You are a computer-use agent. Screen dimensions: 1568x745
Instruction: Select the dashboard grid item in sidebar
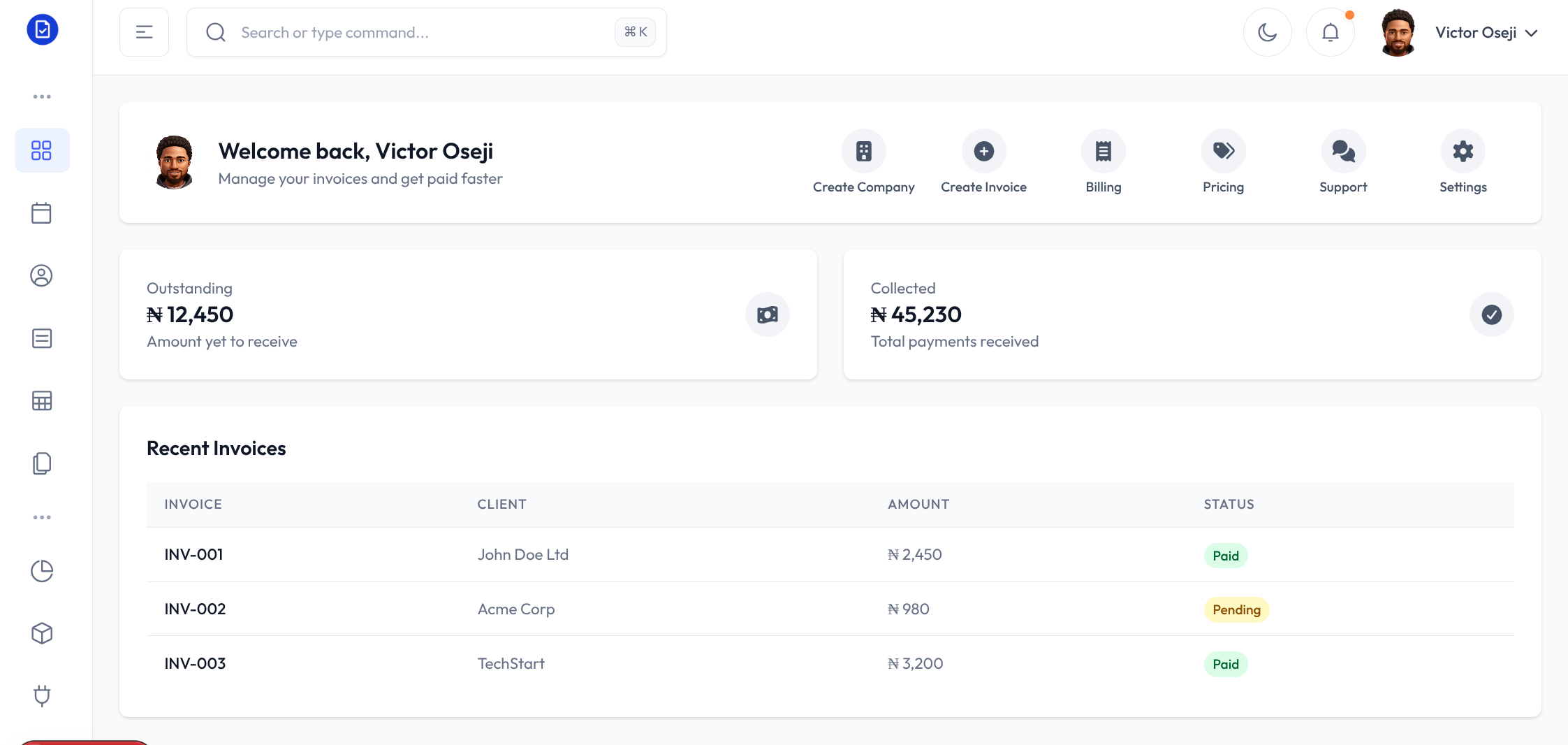pyautogui.click(x=42, y=150)
